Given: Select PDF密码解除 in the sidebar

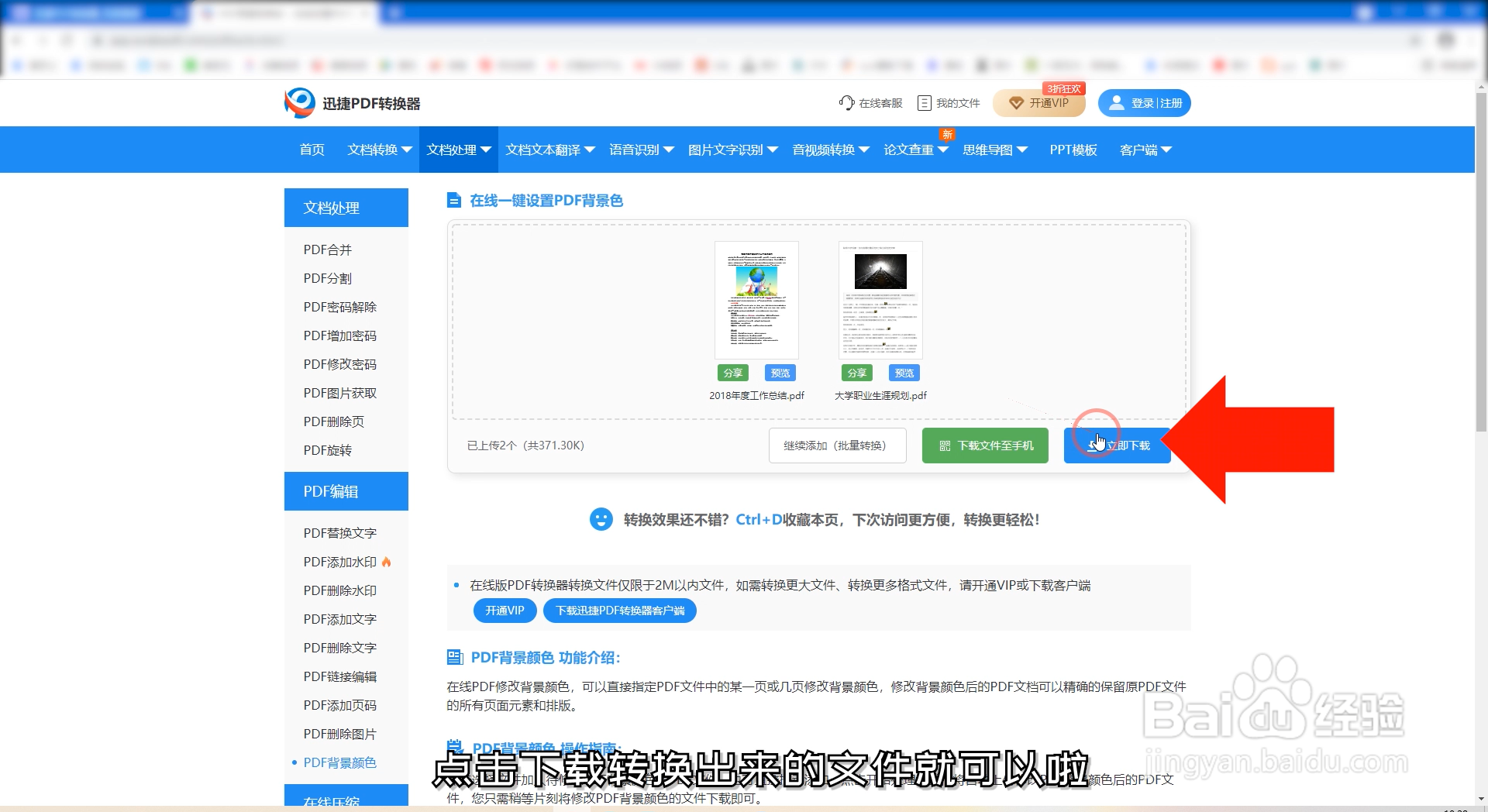Looking at the screenshot, I should tap(340, 307).
